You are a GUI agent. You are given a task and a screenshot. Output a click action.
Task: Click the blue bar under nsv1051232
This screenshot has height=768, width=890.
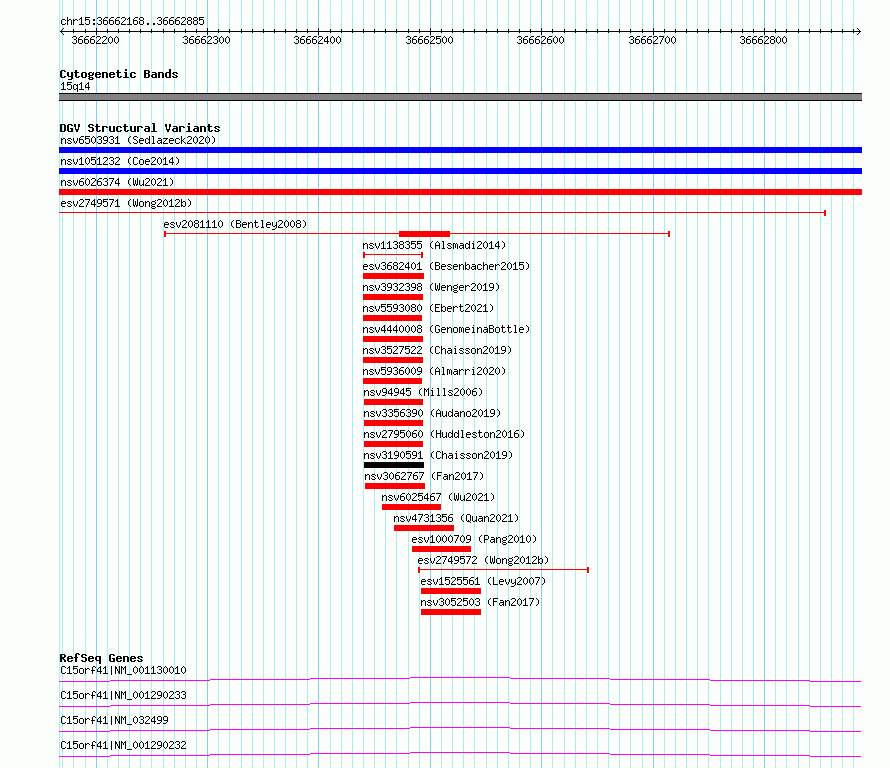pyautogui.click(x=460, y=171)
